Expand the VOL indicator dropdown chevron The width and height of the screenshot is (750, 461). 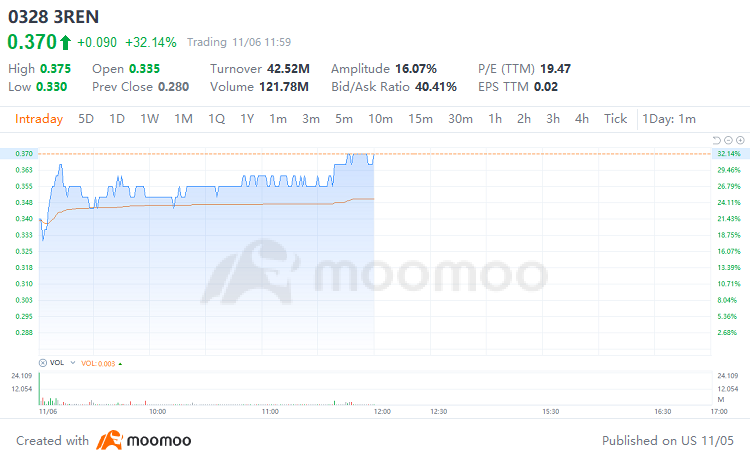pyautogui.click(x=73, y=362)
